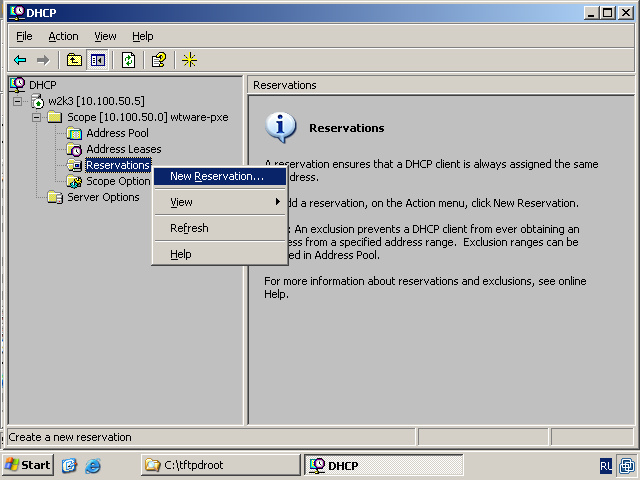Click the yellow star New action icon
The width and height of the screenshot is (640, 480).
tap(189, 60)
